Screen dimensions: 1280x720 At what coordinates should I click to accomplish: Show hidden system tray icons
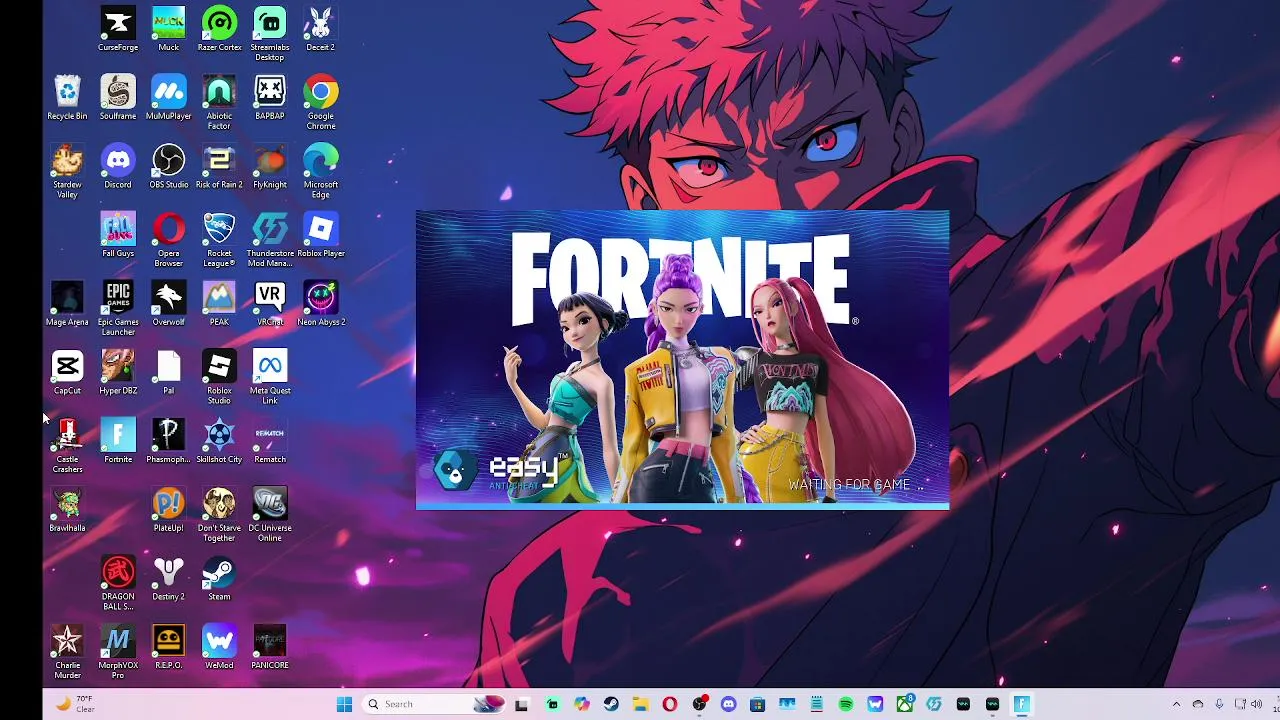click(1176, 704)
